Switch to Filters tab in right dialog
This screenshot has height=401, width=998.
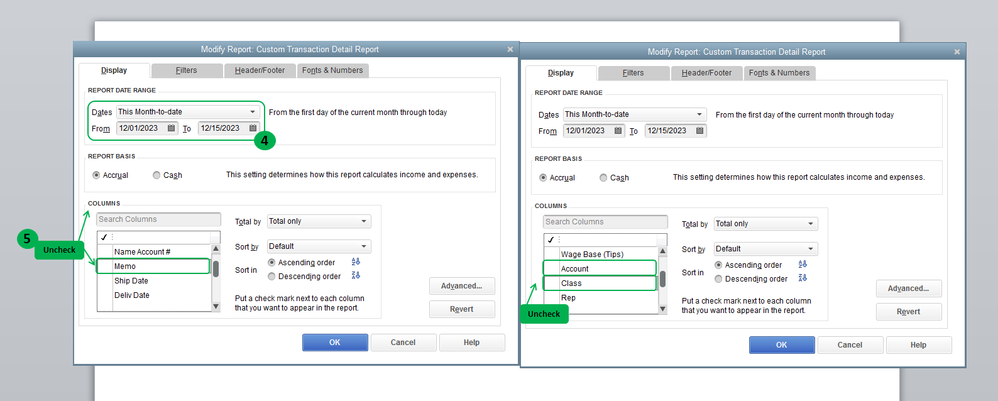point(634,73)
